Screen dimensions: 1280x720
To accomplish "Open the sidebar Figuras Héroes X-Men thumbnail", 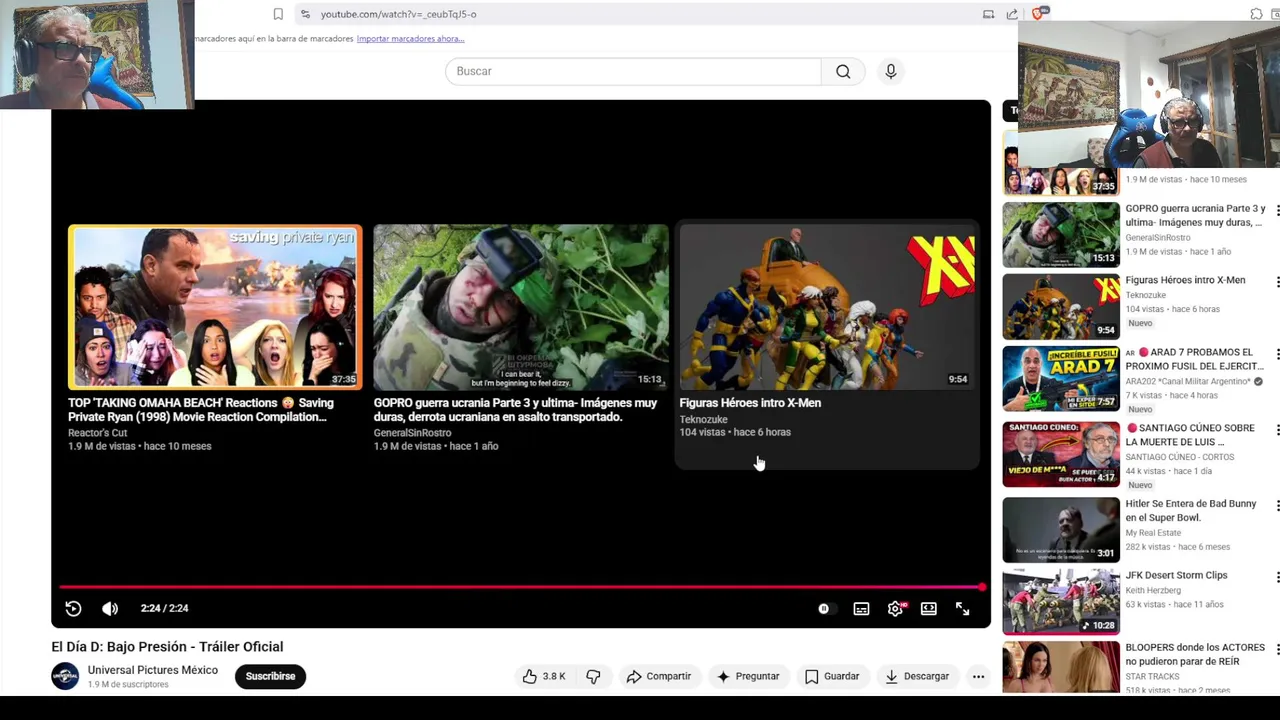I will [x=1061, y=307].
